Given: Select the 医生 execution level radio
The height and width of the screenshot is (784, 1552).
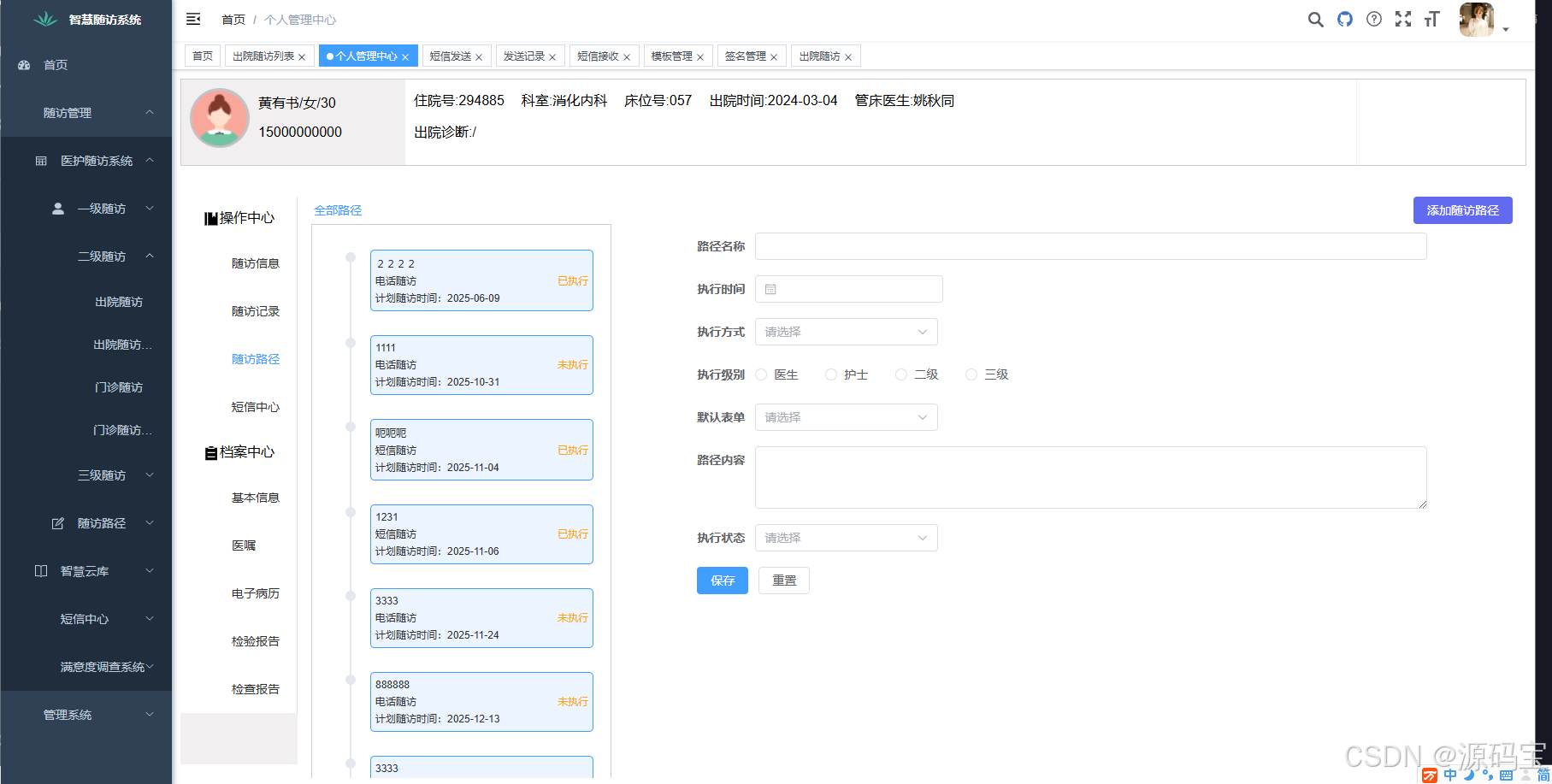Looking at the screenshot, I should pyautogui.click(x=761, y=374).
